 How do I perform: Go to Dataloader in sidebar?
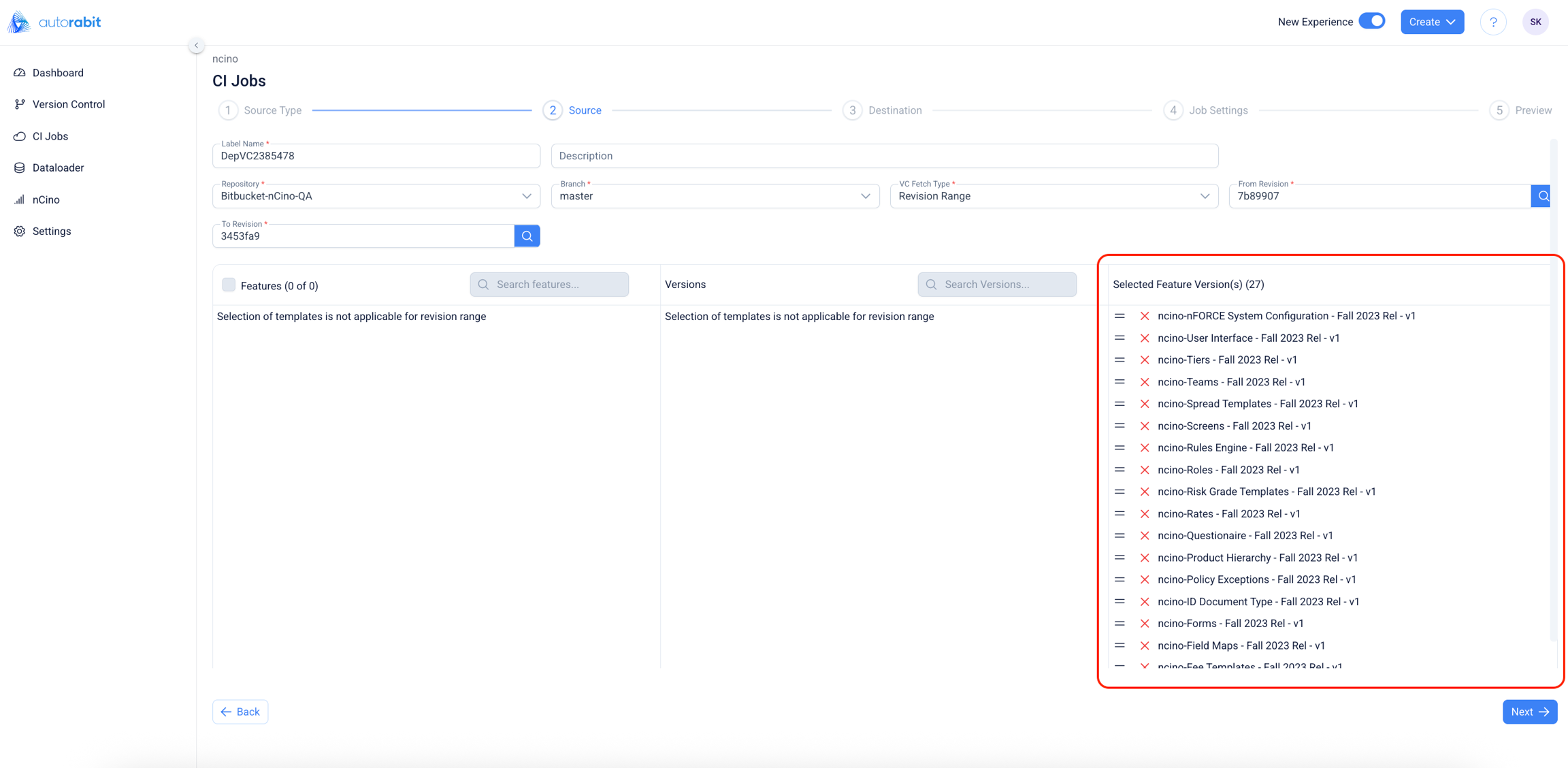[58, 167]
